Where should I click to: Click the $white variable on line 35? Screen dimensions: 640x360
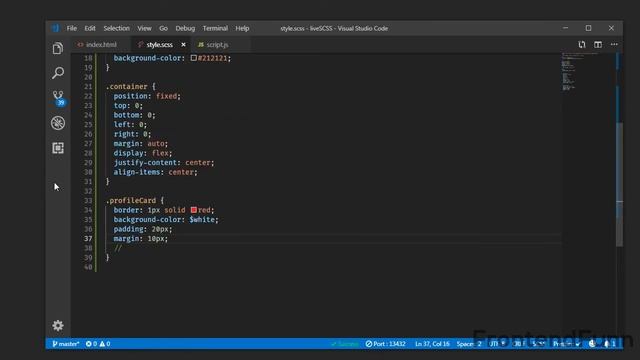[202, 220]
